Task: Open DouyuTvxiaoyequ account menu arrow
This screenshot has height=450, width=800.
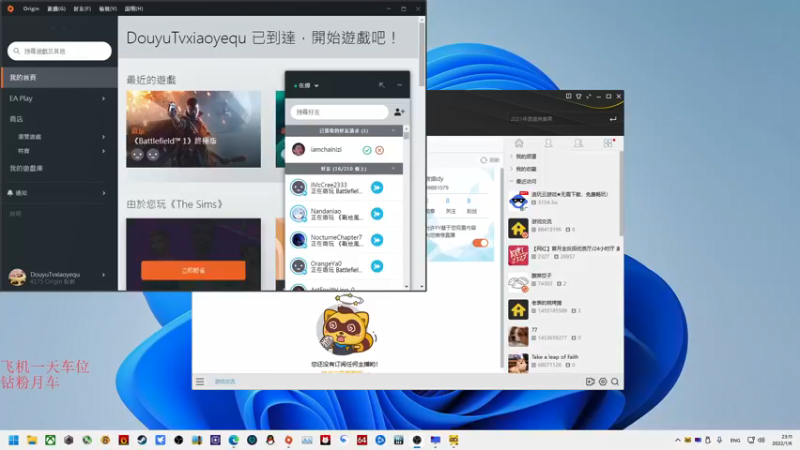Action: tap(104, 275)
